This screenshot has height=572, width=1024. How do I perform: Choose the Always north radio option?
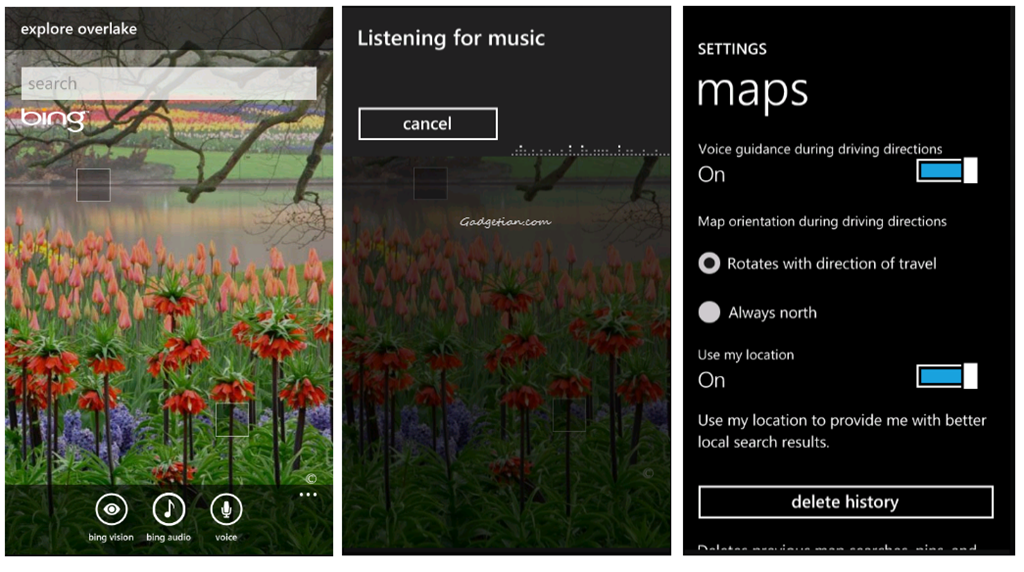click(710, 313)
